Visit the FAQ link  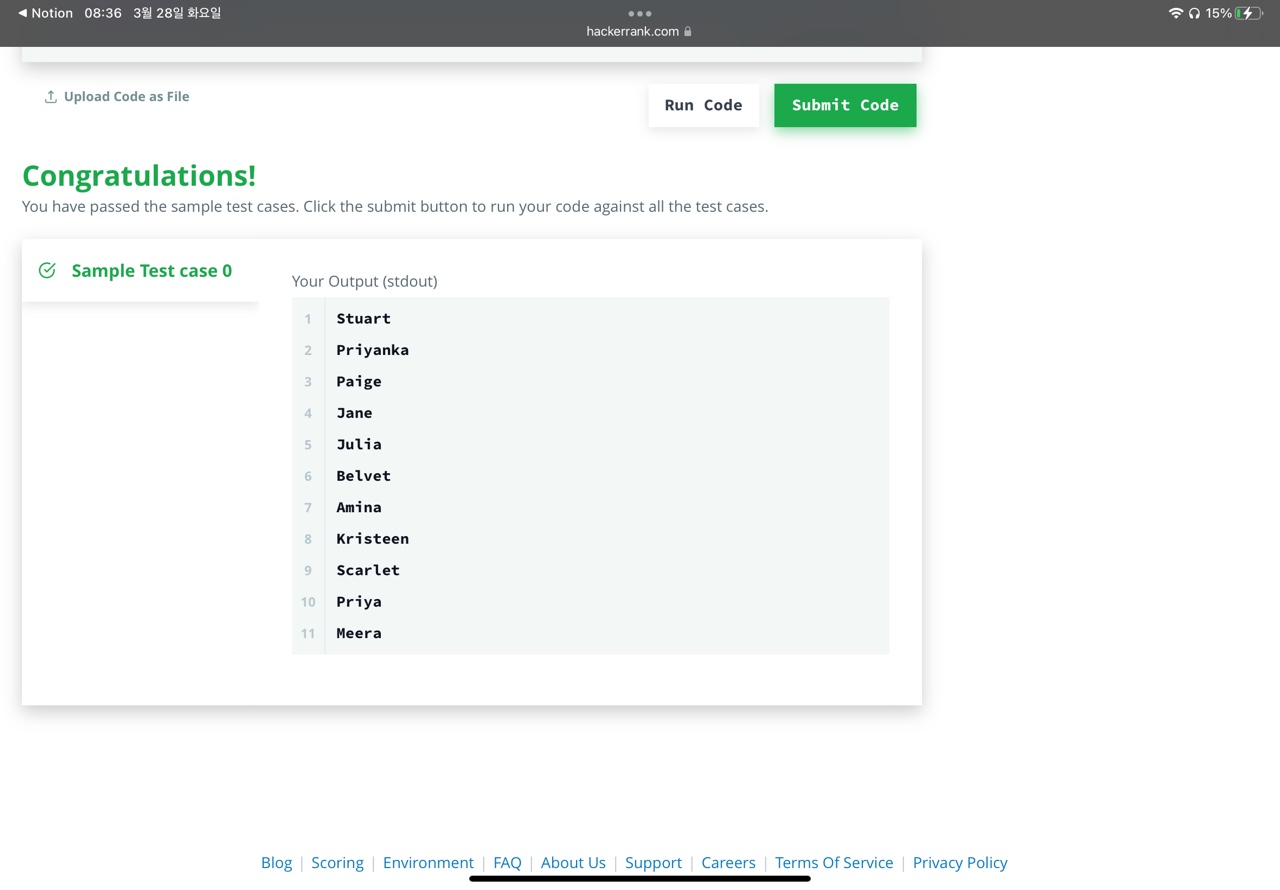tap(507, 862)
